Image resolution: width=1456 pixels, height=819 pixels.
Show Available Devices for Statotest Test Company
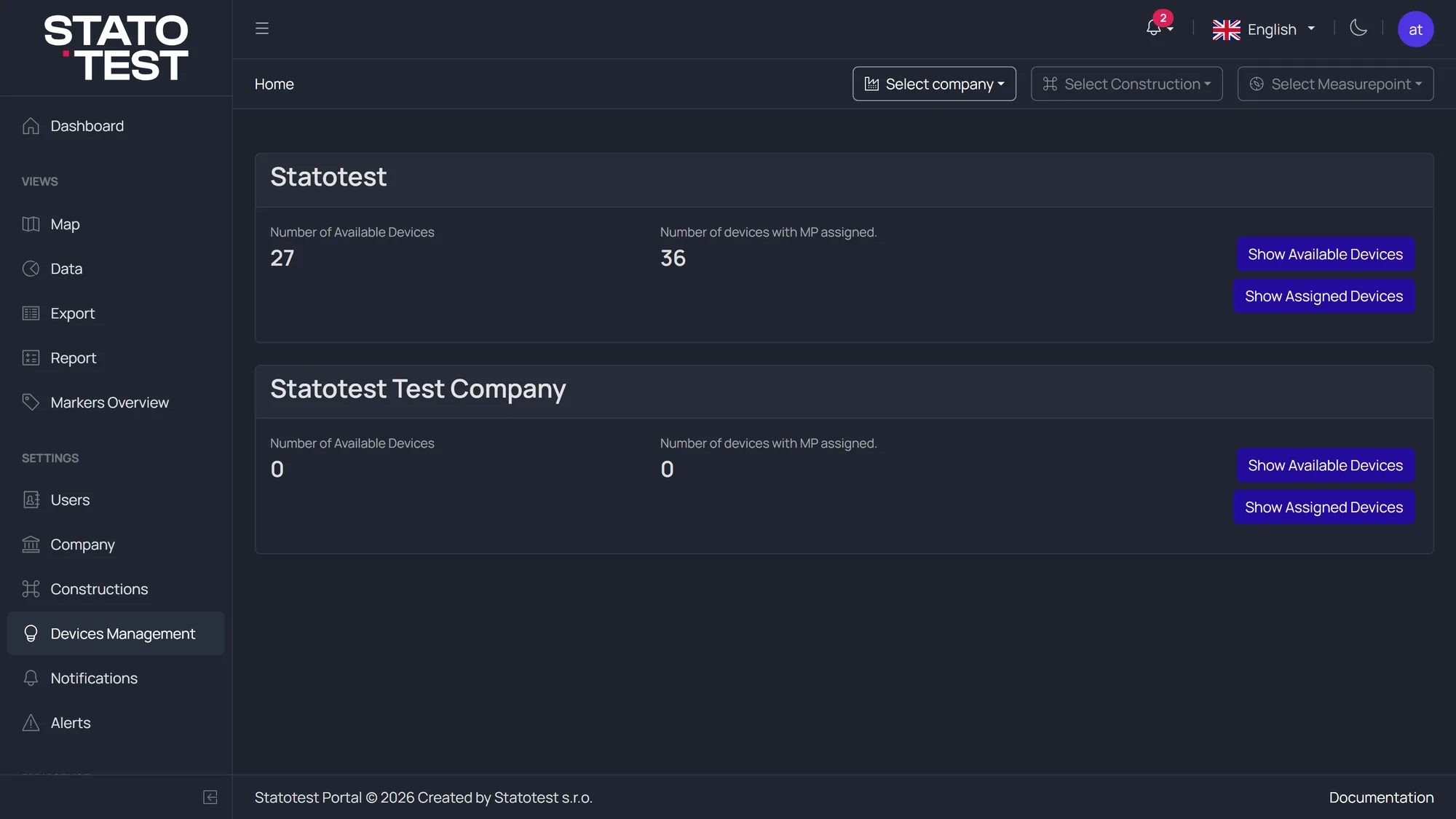[x=1325, y=465]
